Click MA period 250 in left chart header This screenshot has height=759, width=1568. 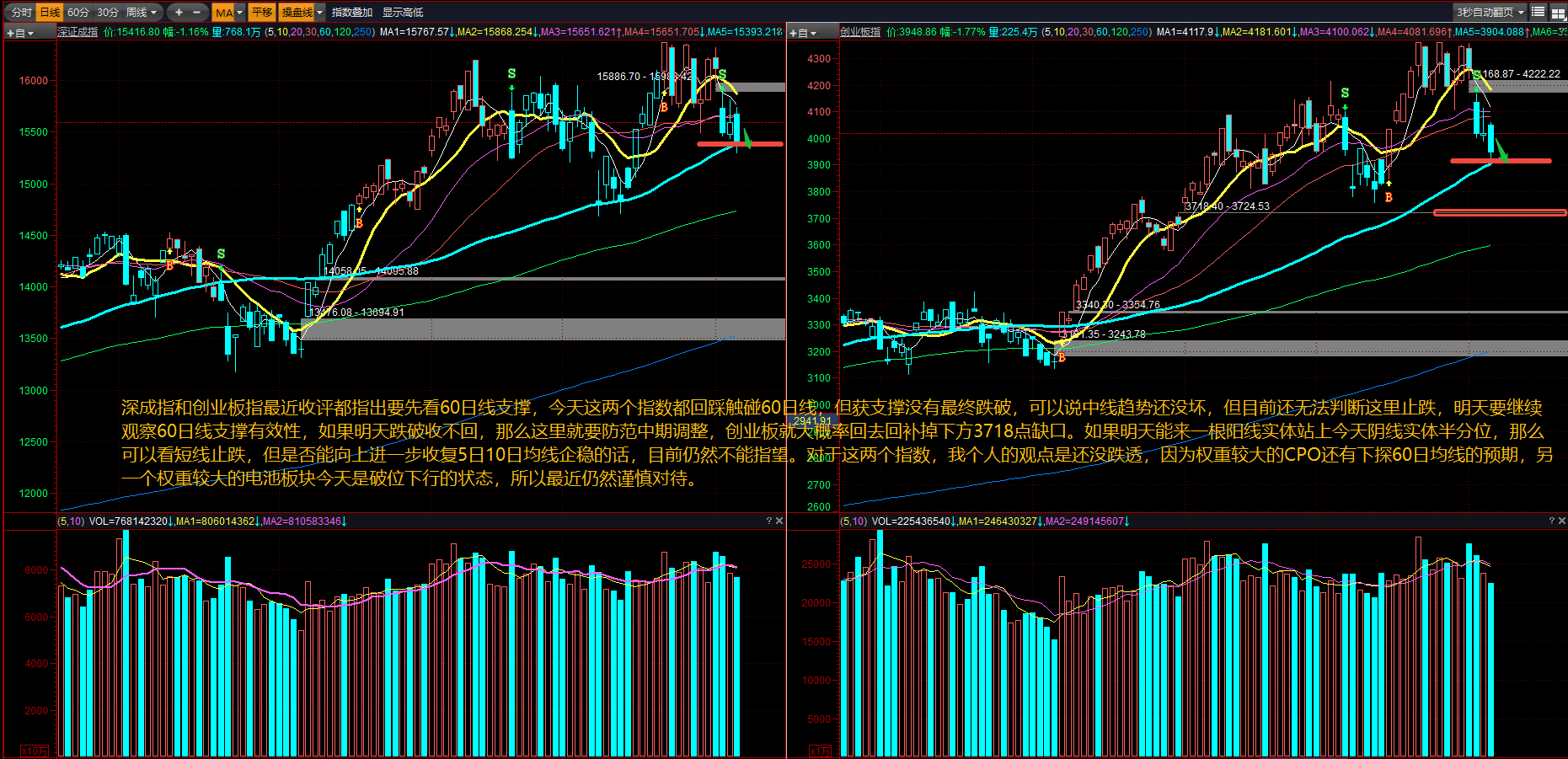[x=362, y=32]
